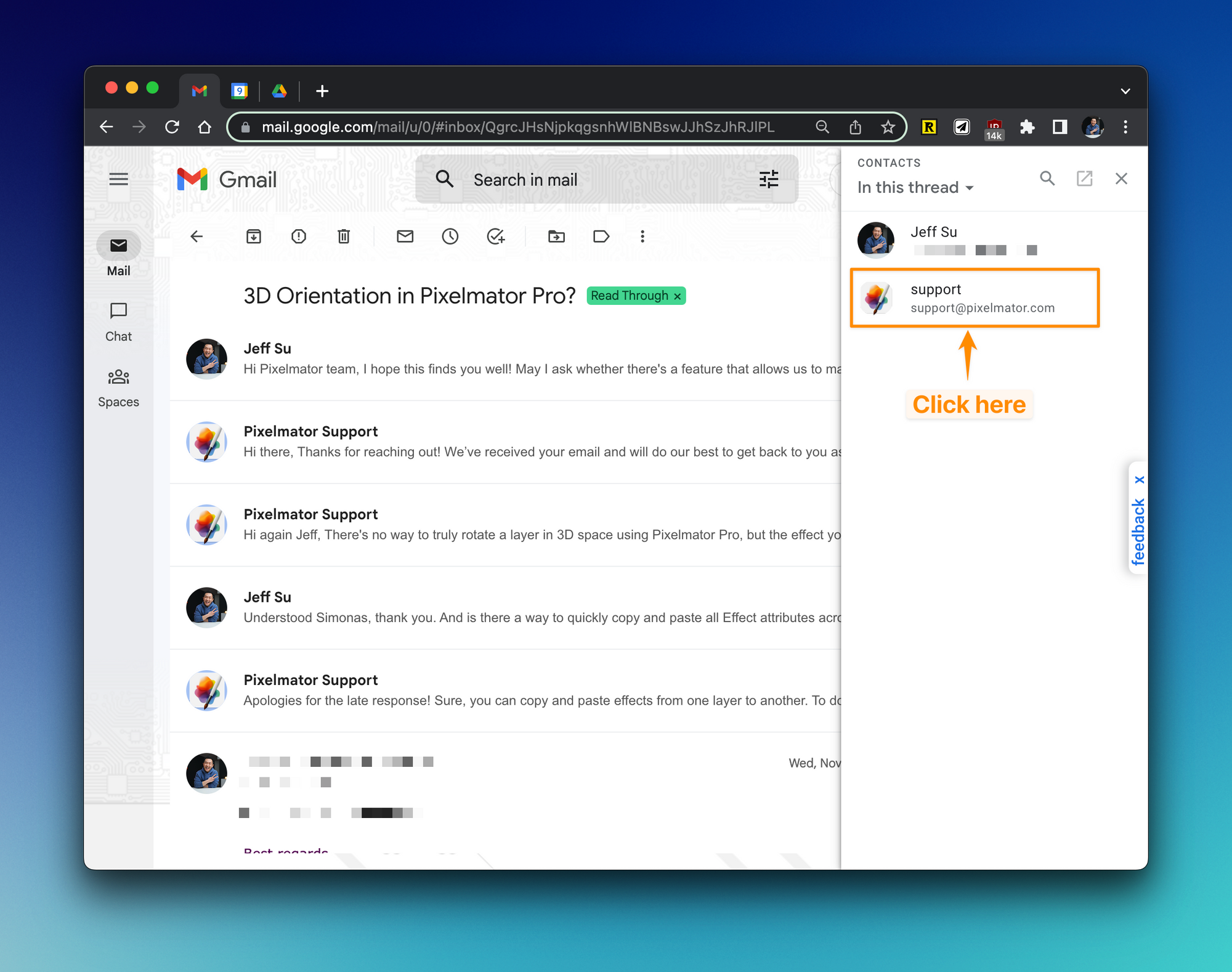Image resolution: width=1232 pixels, height=972 pixels.
Task: Show search options filter icon
Action: (769, 179)
